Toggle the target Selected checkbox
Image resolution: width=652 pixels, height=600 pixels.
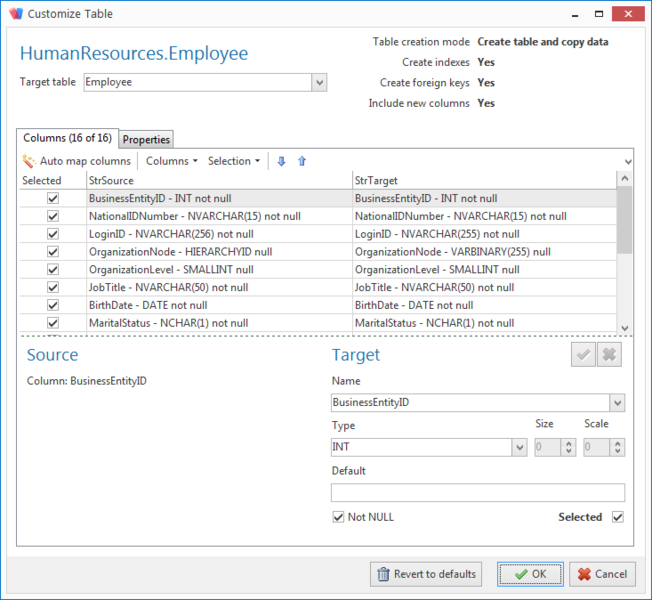pyautogui.click(x=617, y=517)
